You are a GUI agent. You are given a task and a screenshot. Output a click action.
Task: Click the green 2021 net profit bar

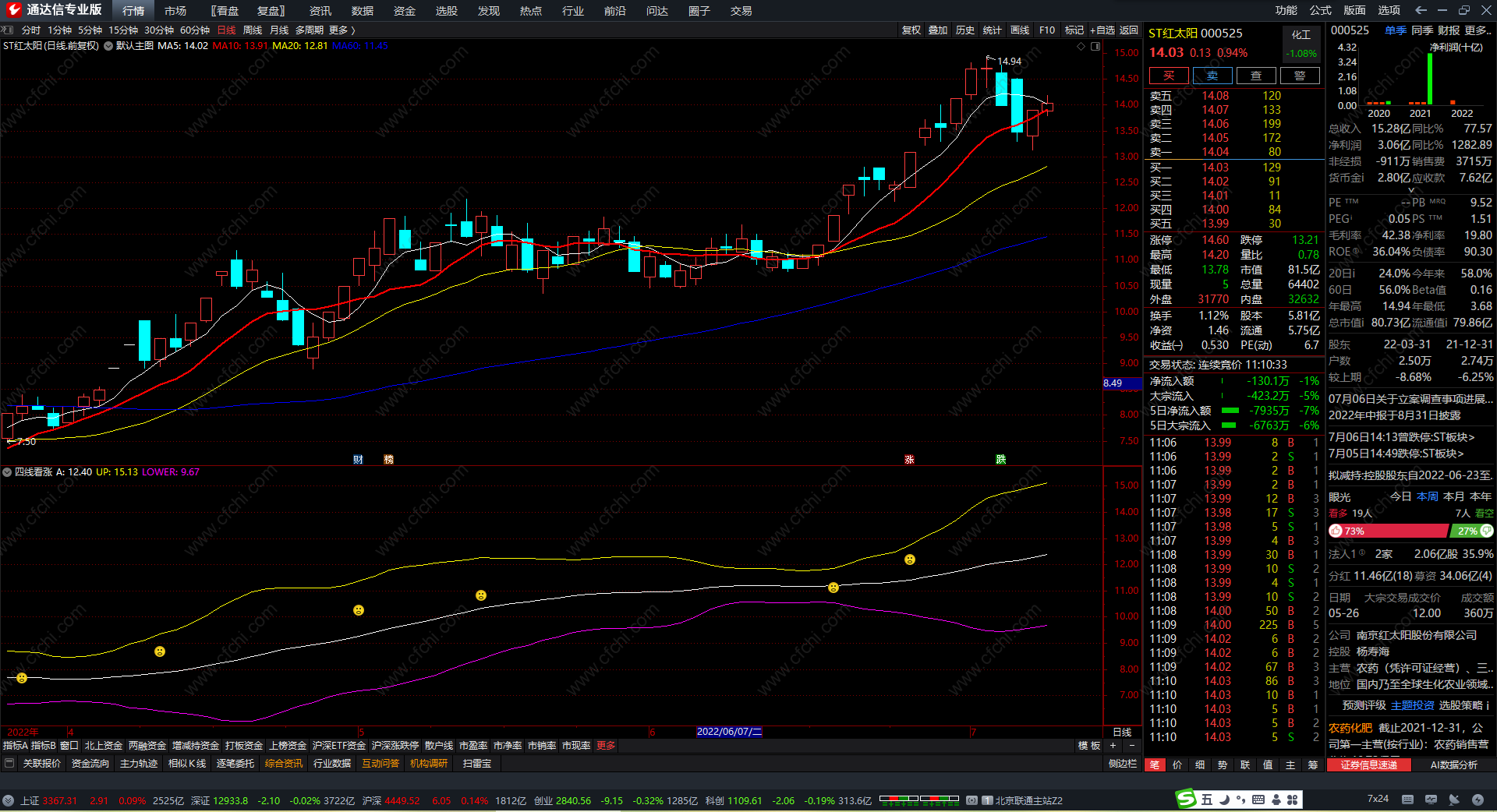coord(1430,78)
